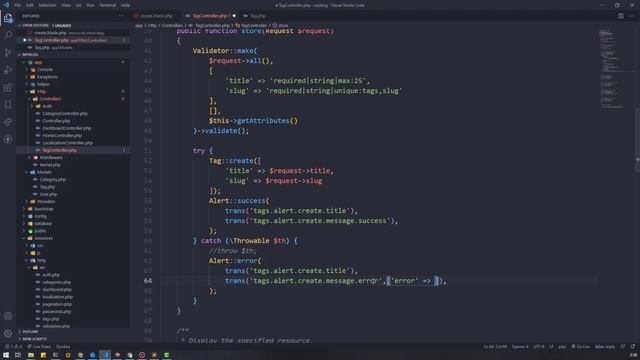Screen dimensions: 640x360
Task: Open the Go menu
Action: (x=78, y=5)
